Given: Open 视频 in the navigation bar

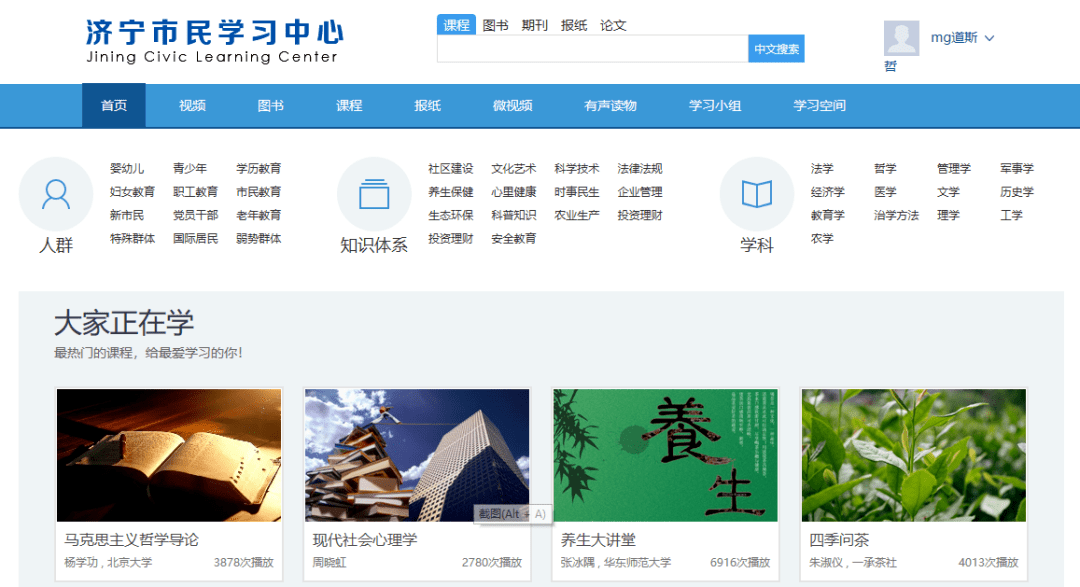Looking at the screenshot, I should (192, 106).
